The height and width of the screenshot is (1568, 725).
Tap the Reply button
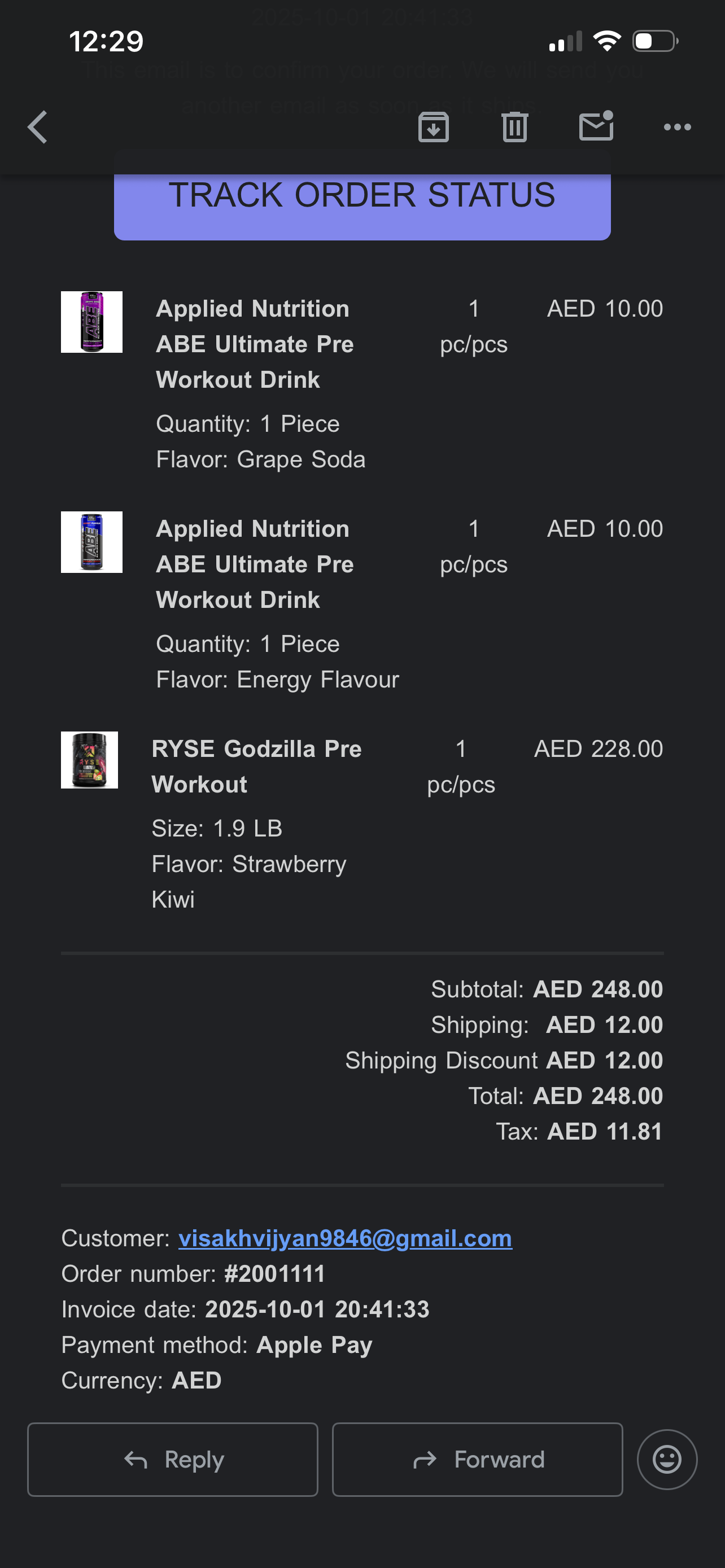(x=173, y=1459)
